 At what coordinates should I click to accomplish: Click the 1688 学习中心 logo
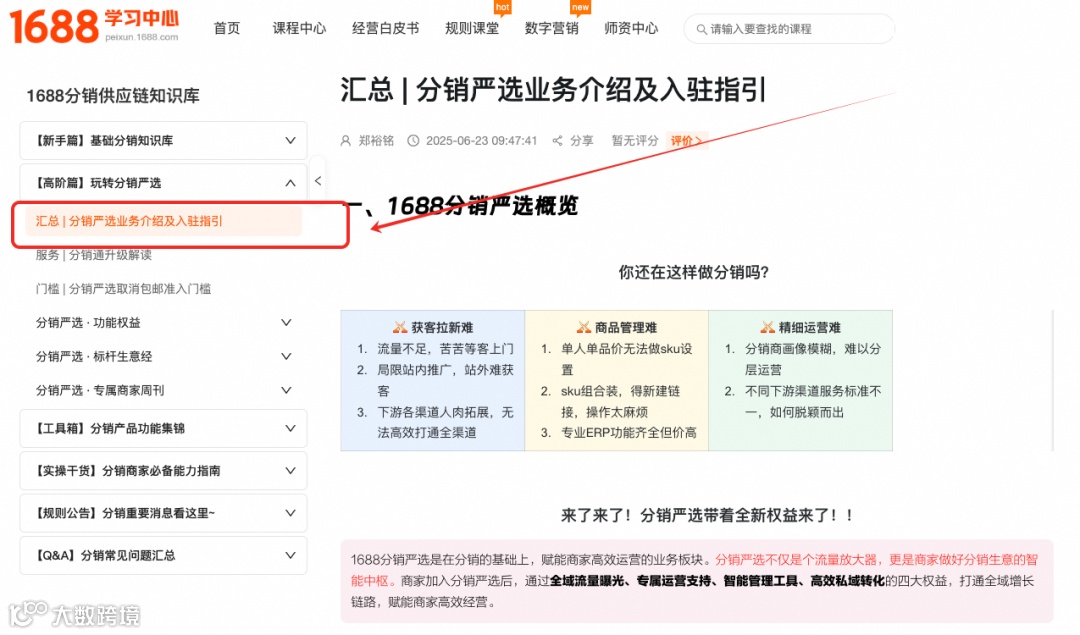click(x=94, y=26)
